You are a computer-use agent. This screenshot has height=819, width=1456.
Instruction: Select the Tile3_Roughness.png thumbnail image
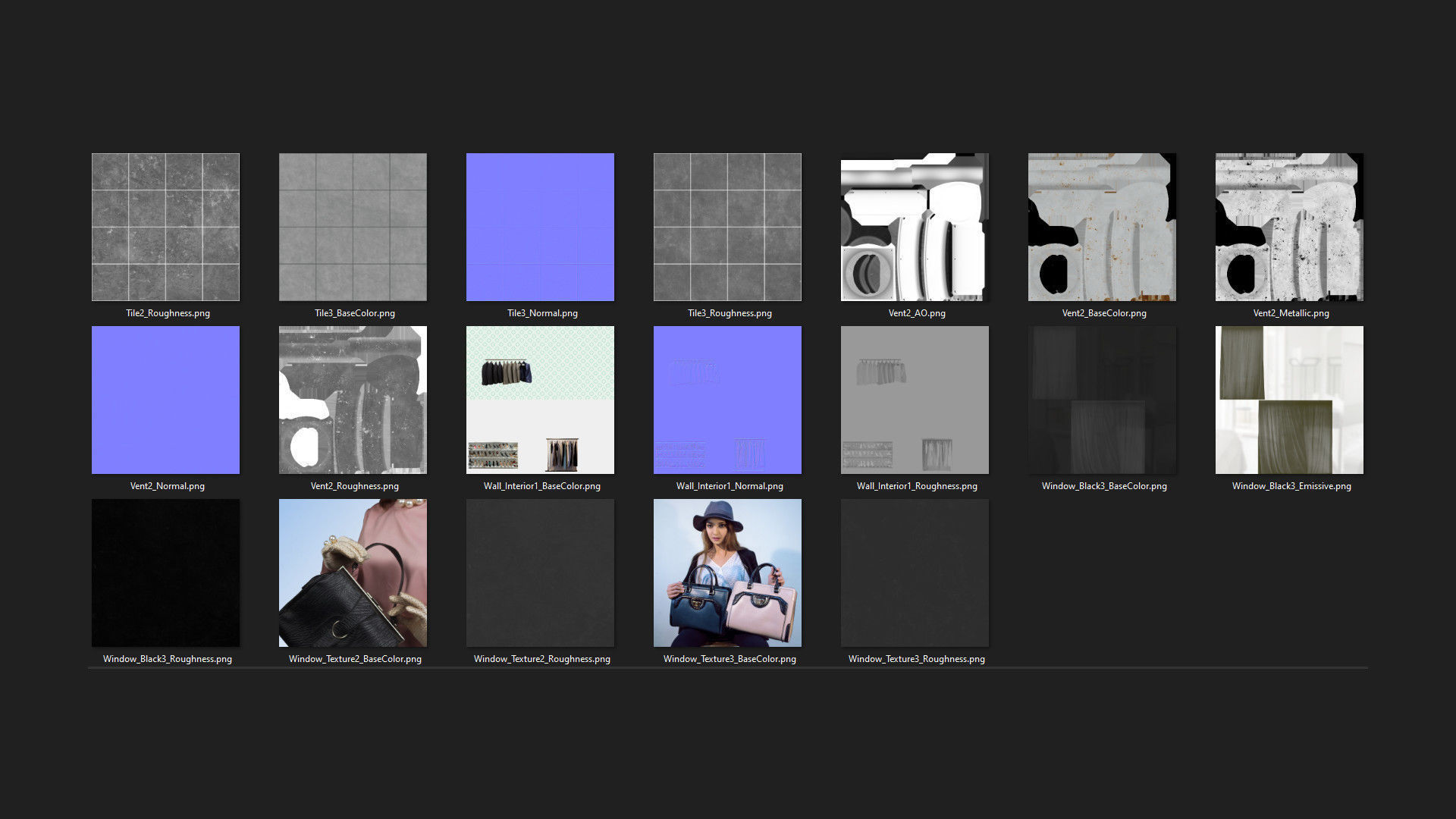point(727,227)
